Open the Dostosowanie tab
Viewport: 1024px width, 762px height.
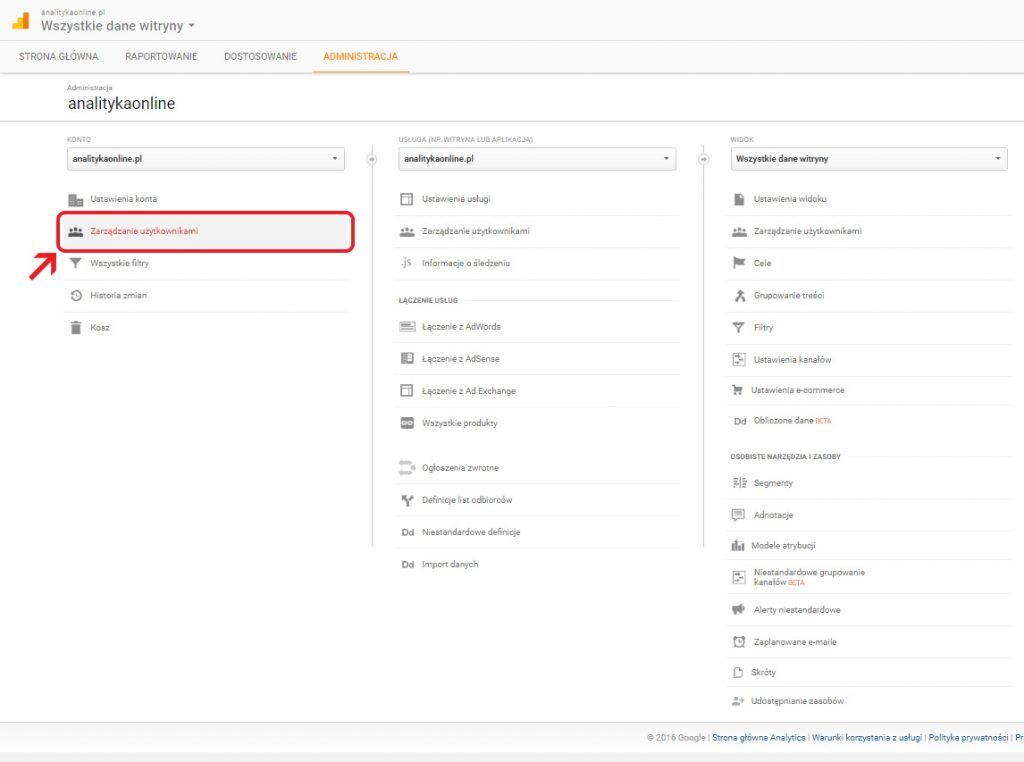[261, 56]
